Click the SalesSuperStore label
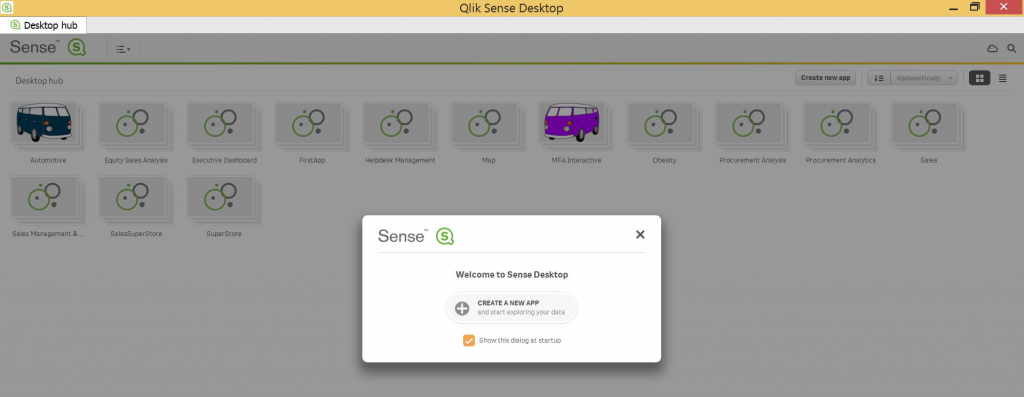 136,234
